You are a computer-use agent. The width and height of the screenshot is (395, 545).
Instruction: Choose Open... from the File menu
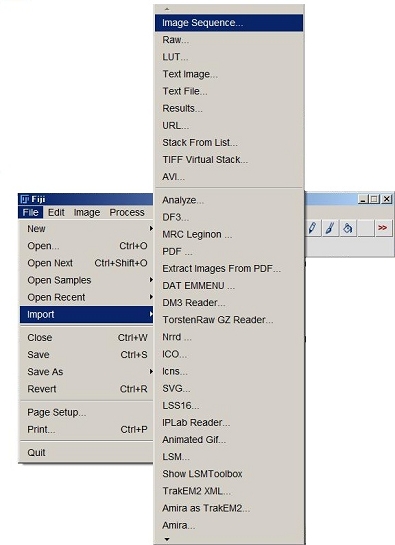coord(86,246)
